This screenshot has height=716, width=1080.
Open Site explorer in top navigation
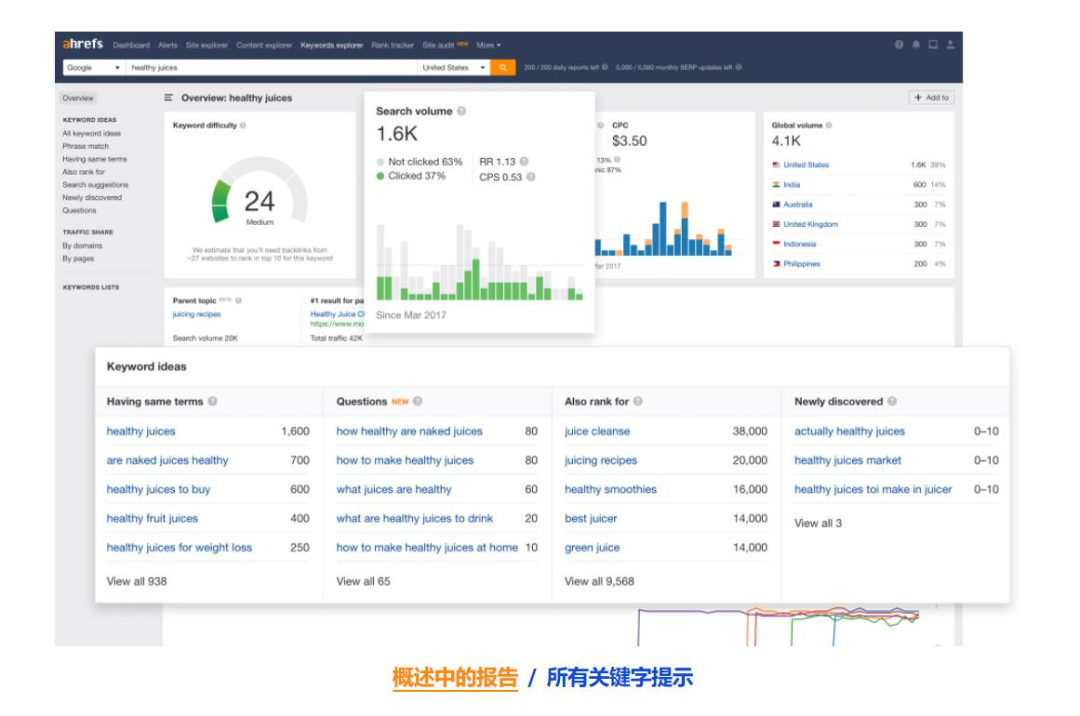click(206, 45)
